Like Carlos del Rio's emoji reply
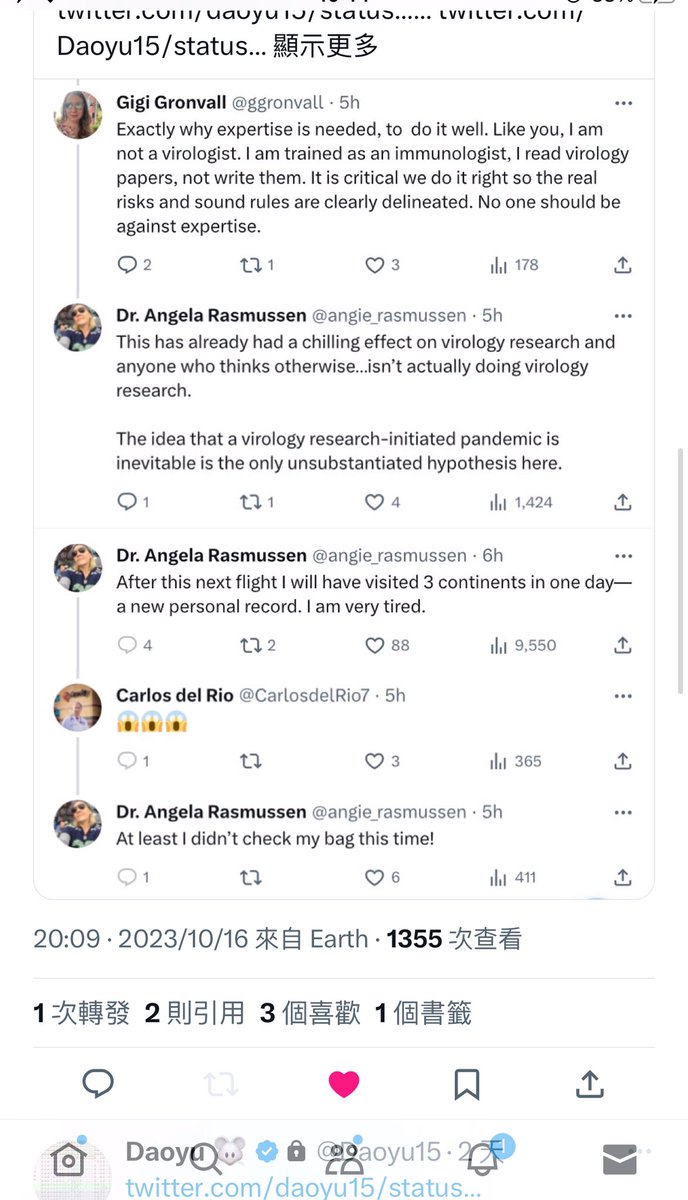 (375, 761)
